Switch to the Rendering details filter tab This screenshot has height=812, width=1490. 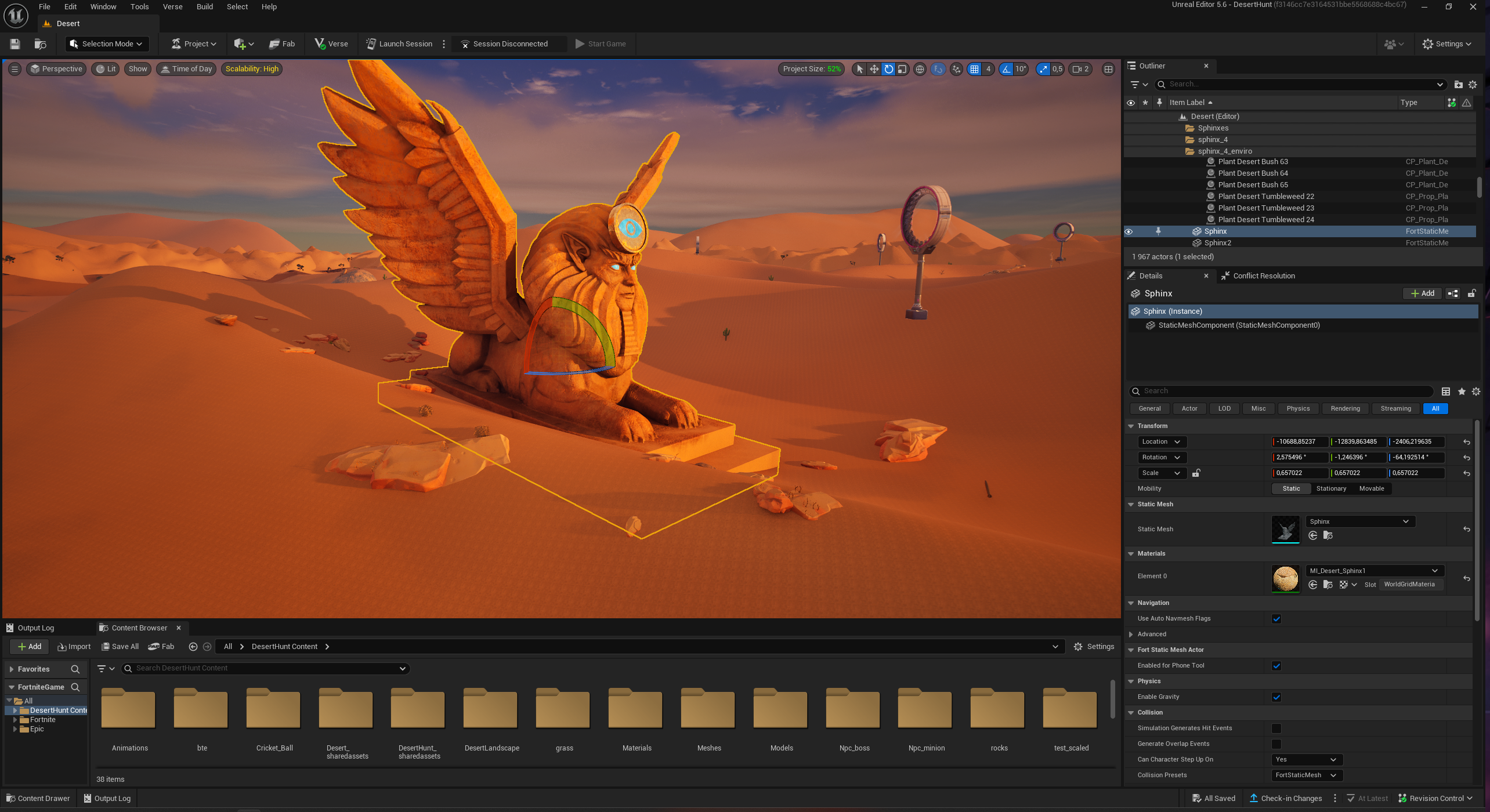[1345, 409]
